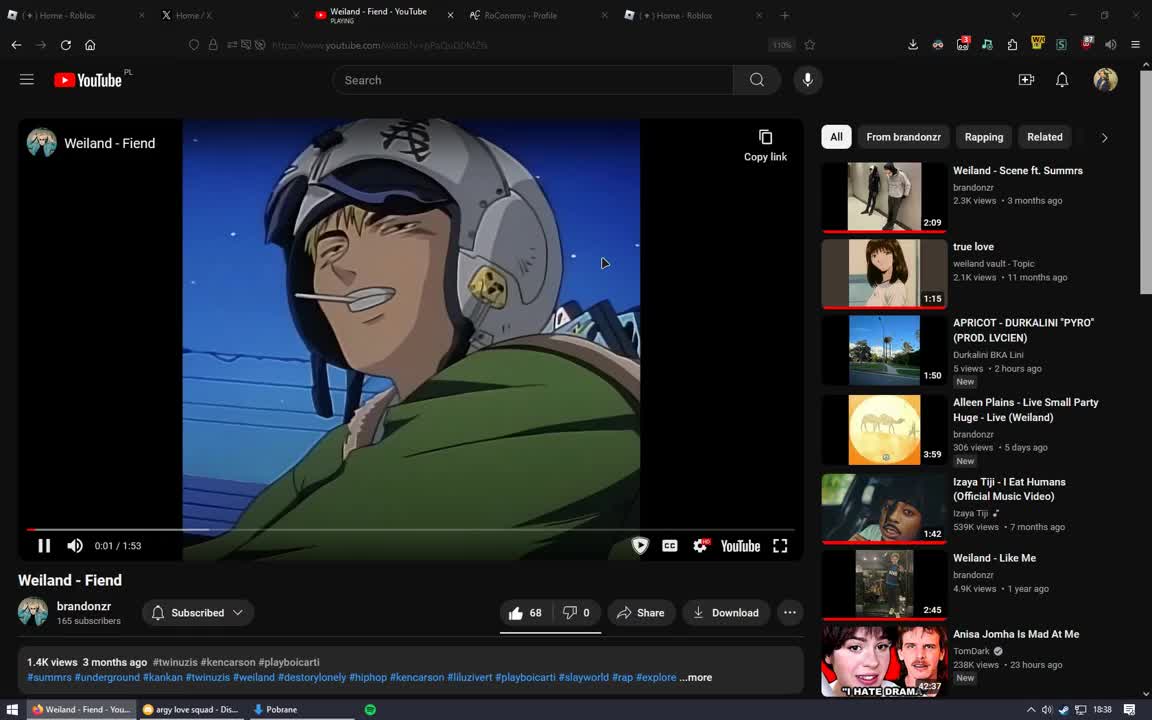Open Anisa Jomha Is Mad At Me

pyautogui.click(x=1016, y=634)
